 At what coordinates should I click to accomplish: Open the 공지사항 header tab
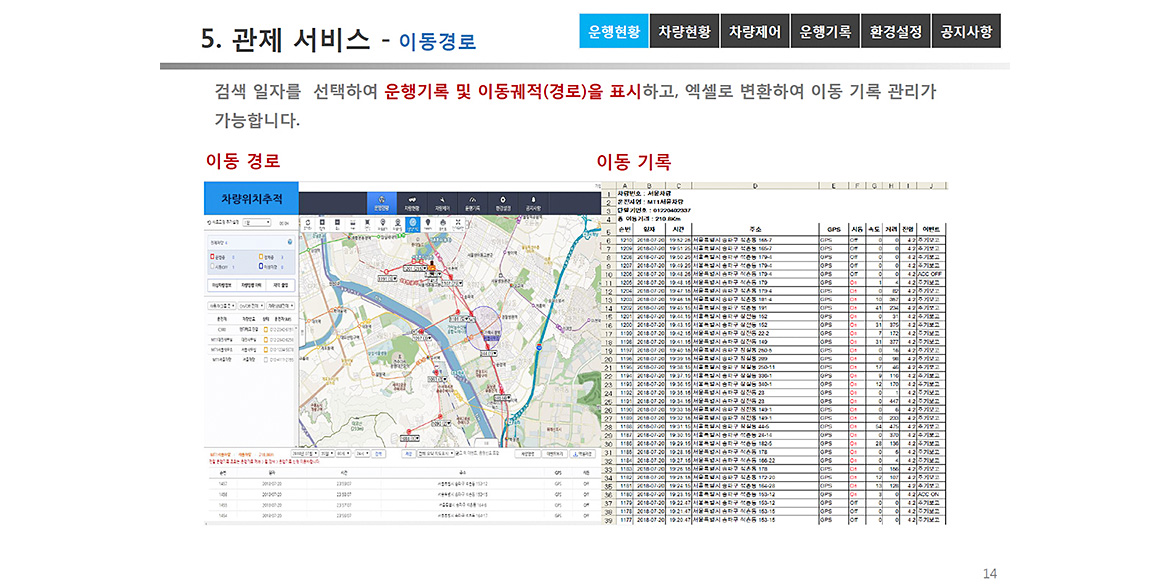click(966, 32)
